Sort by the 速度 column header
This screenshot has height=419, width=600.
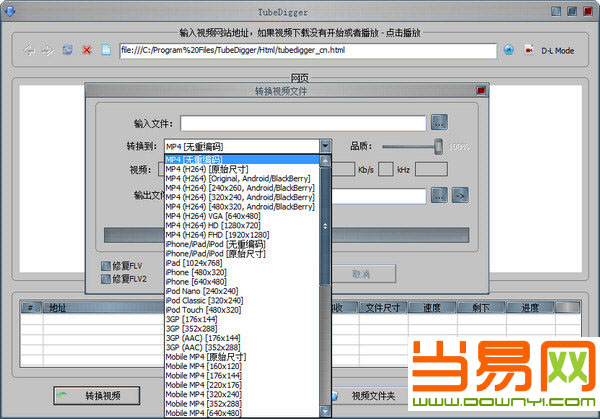click(x=432, y=307)
